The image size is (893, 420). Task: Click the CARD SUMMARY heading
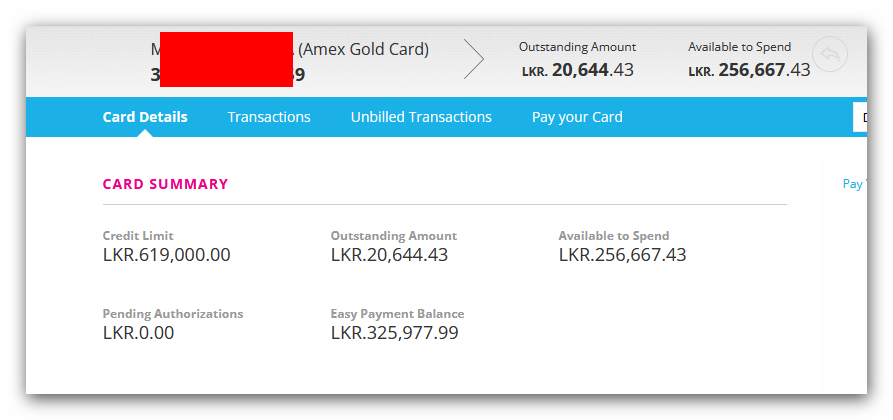(x=165, y=184)
